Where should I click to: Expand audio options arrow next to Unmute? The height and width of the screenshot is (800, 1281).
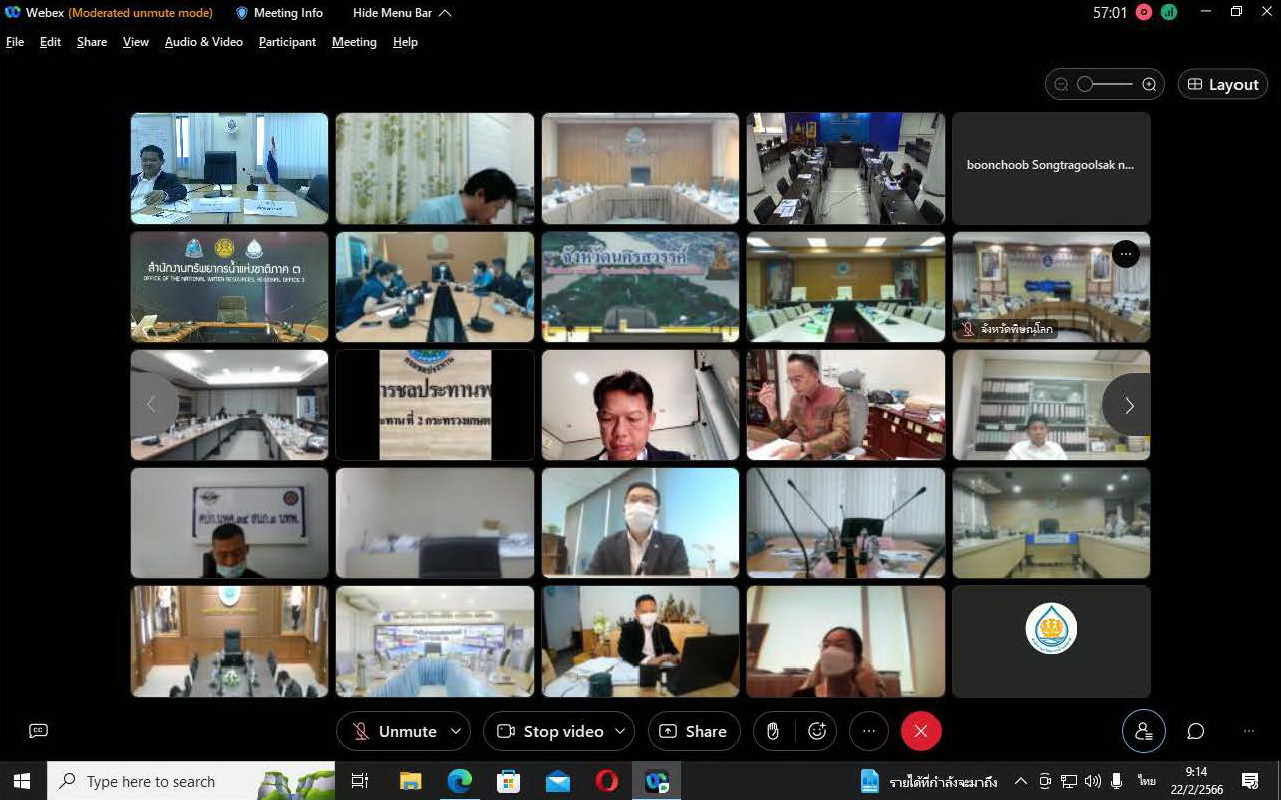pyautogui.click(x=456, y=731)
